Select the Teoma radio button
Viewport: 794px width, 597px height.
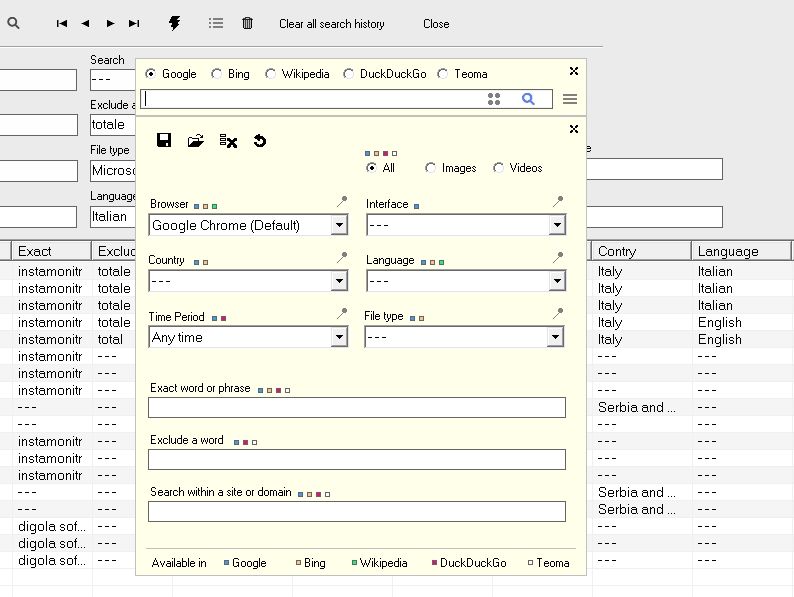(x=443, y=74)
